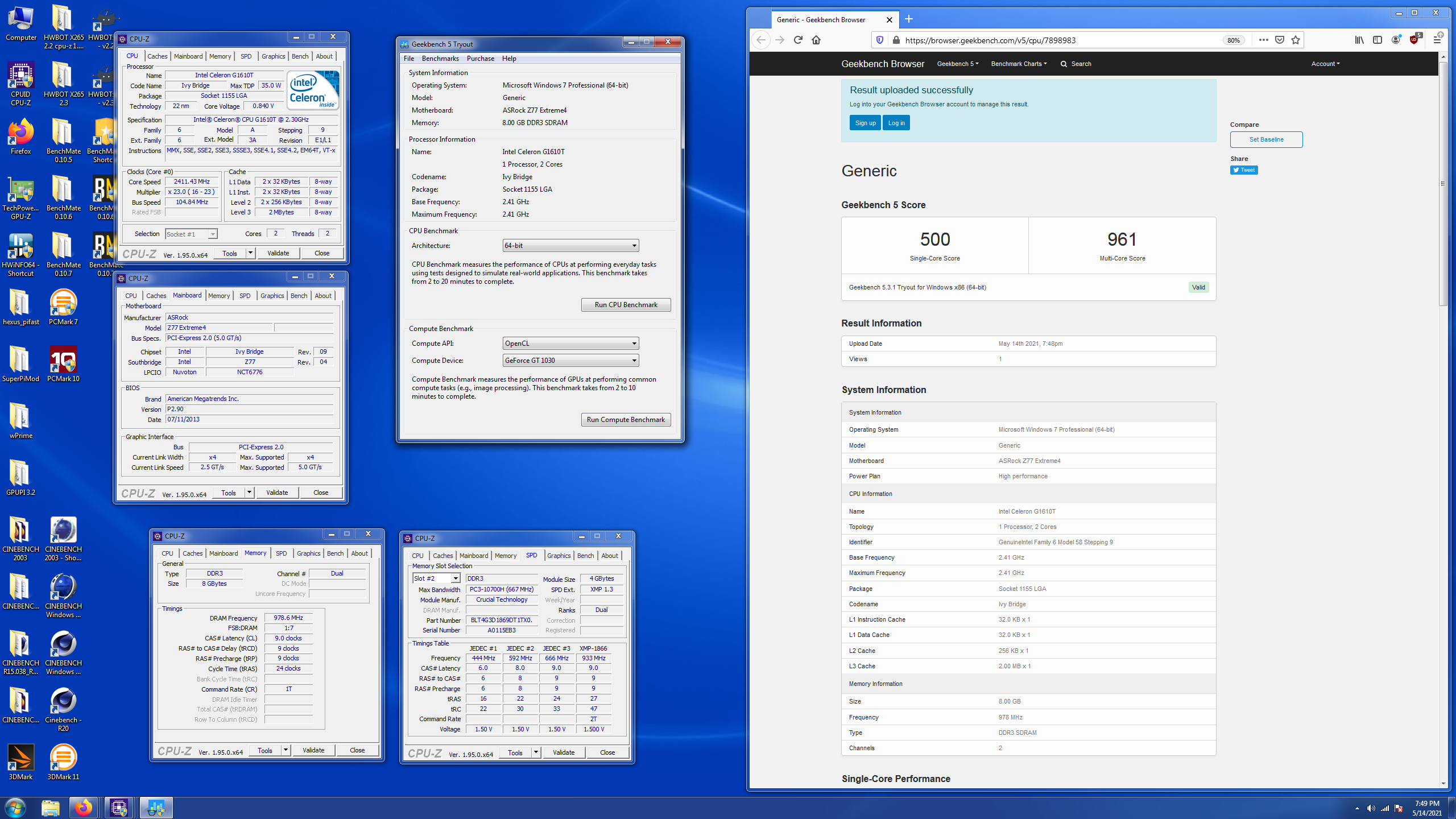The width and height of the screenshot is (1456, 819).
Task: Click Run CPU Benchmark button
Action: 626,305
